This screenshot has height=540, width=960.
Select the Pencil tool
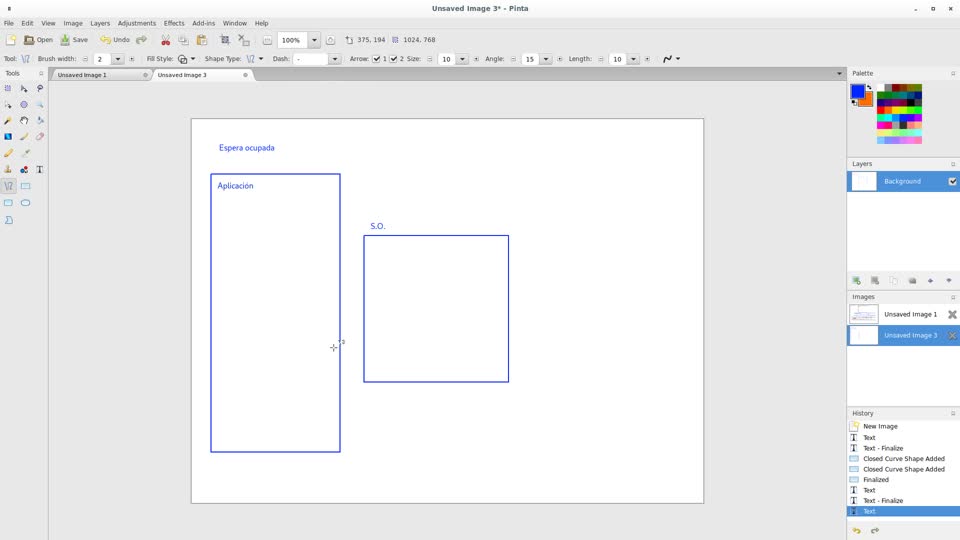8,153
